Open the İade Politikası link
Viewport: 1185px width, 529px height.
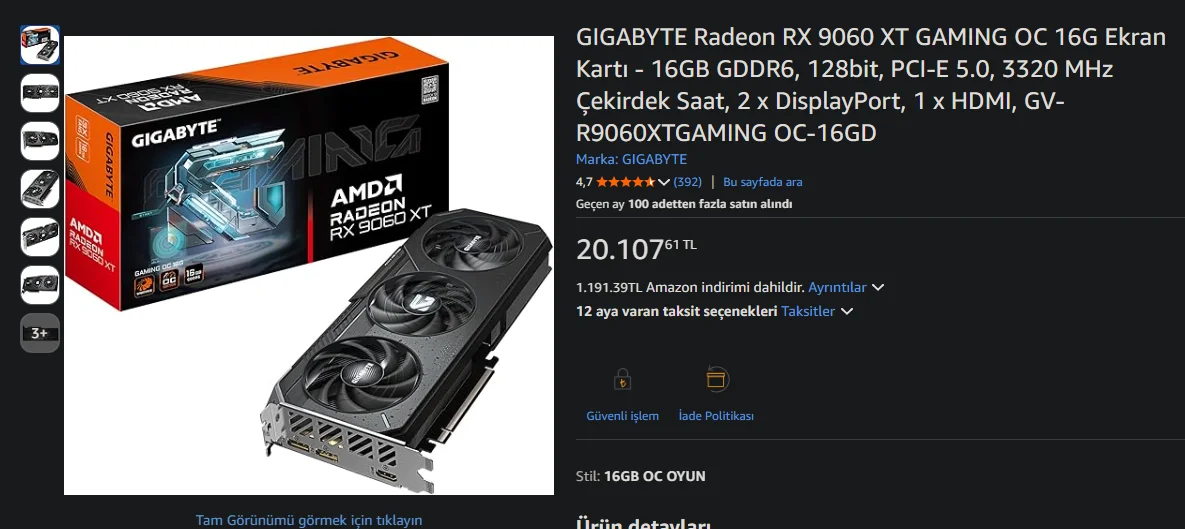[x=716, y=416]
